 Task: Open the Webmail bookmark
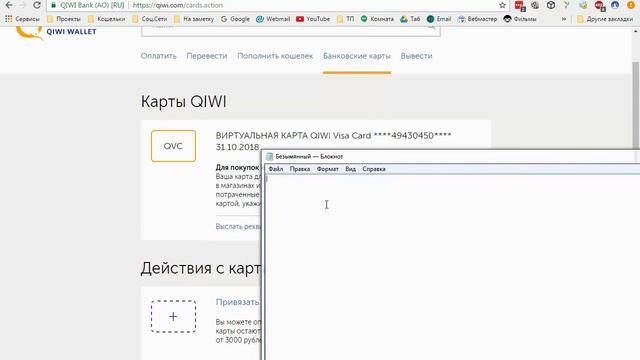tap(273, 19)
